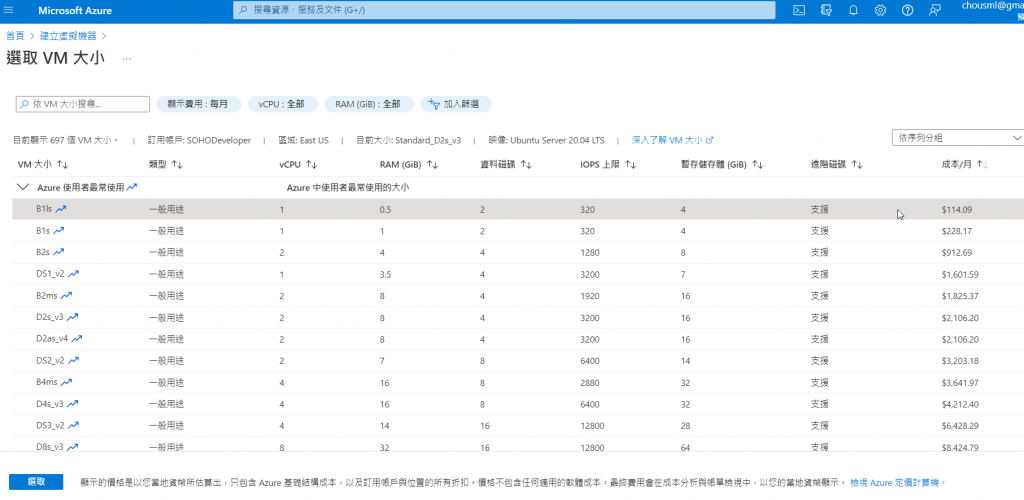This screenshot has width=1024, height=500.
Task: Select the DS1_v2 VM size row
Action: click(518, 273)
